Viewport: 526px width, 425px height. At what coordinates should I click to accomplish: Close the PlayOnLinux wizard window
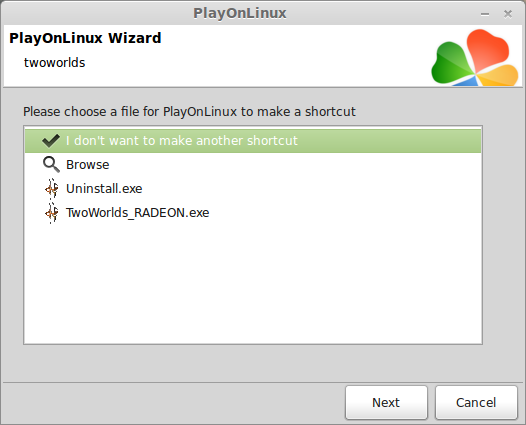tap(508, 14)
